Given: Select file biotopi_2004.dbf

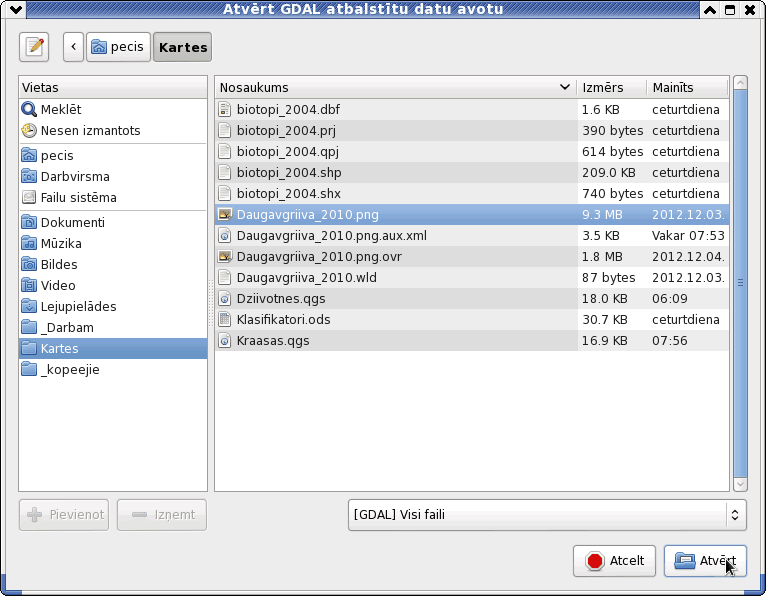Looking at the screenshot, I should click(472, 109).
